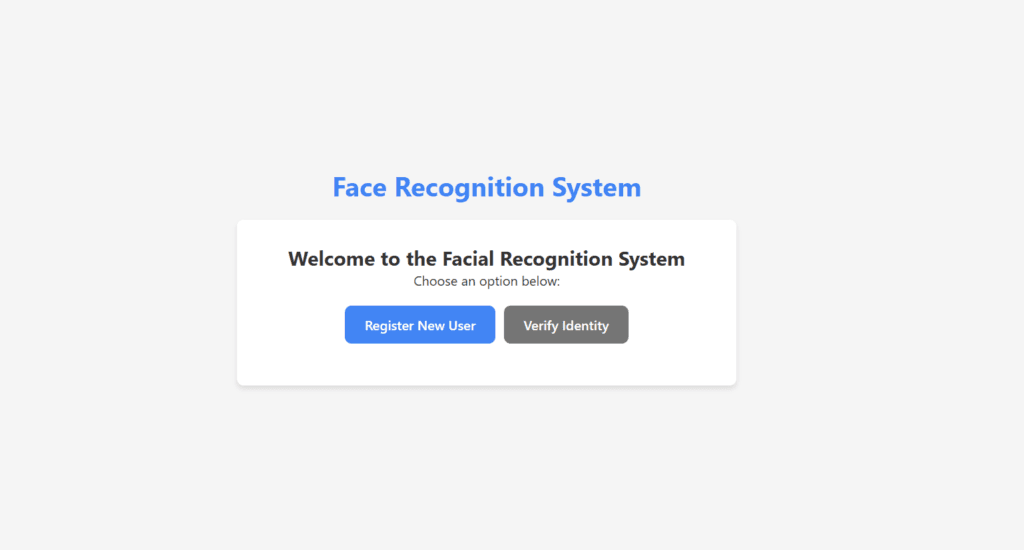Click the word 'Welcome' in the card heading
The image size is (1024, 550).
click(332, 259)
